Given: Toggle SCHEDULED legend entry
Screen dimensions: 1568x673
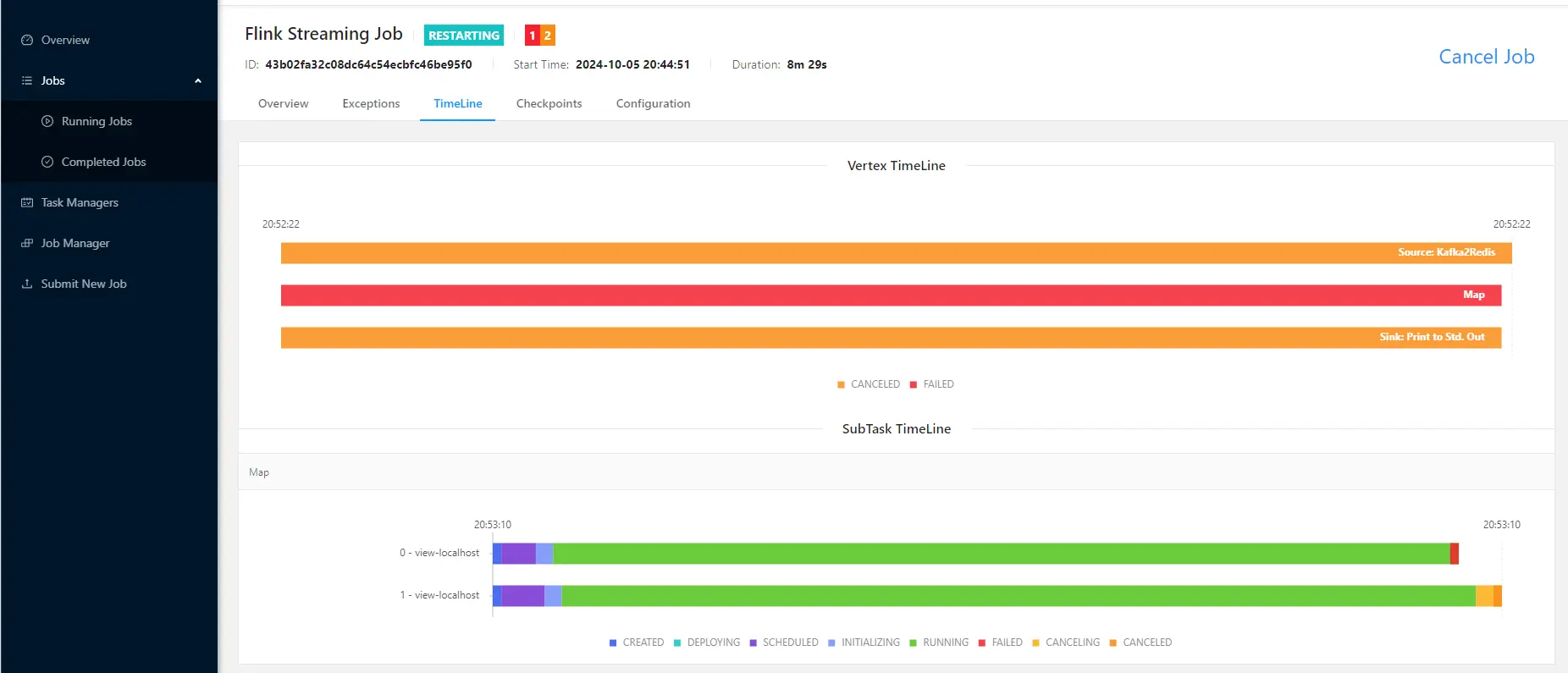Looking at the screenshot, I should click(x=784, y=643).
